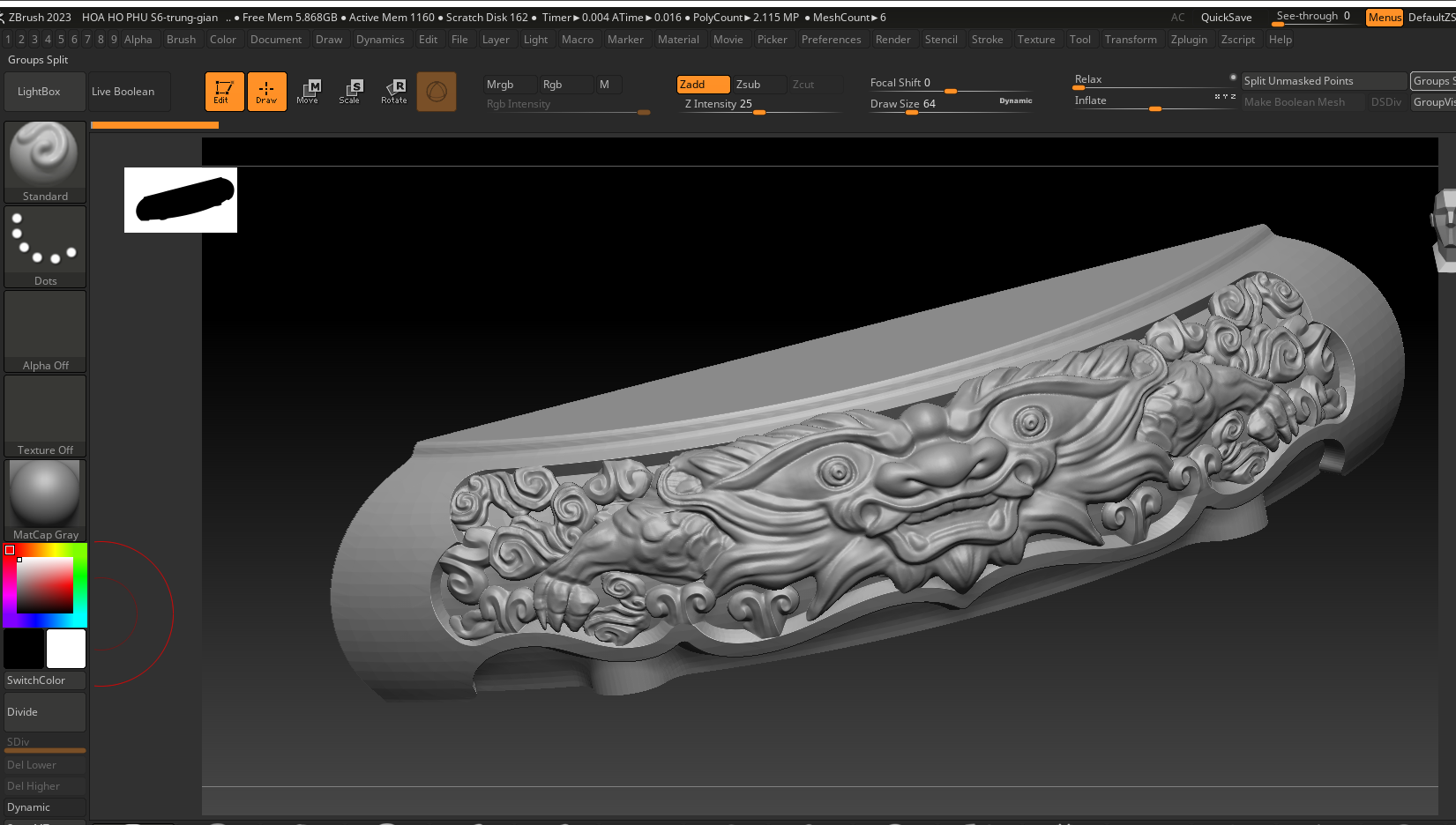
Task: Enable Zsub sculpting mode
Action: click(758, 85)
